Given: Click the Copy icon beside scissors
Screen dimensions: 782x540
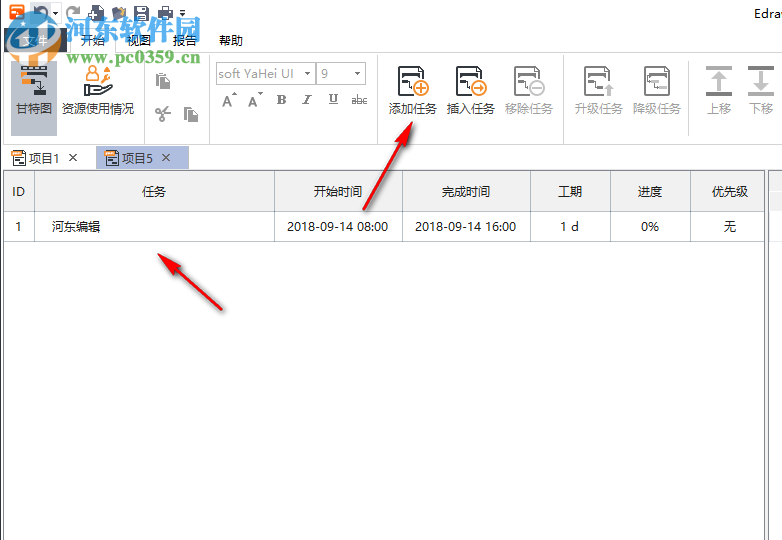Looking at the screenshot, I should (x=191, y=114).
